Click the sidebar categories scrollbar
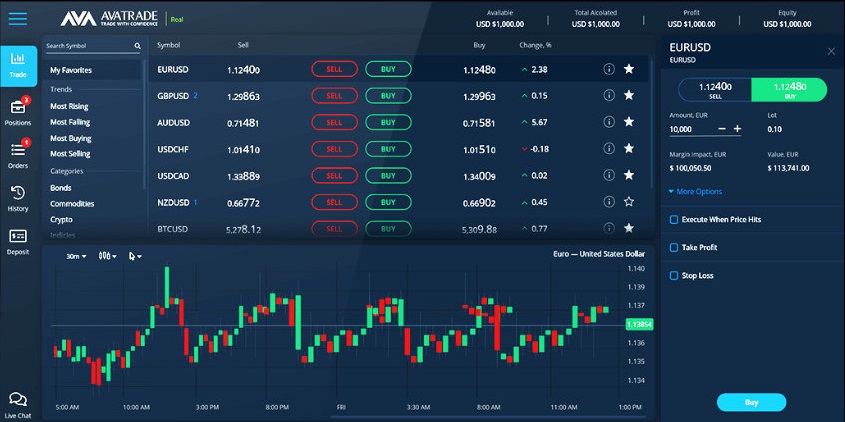The image size is (845, 422). click(x=144, y=124)
